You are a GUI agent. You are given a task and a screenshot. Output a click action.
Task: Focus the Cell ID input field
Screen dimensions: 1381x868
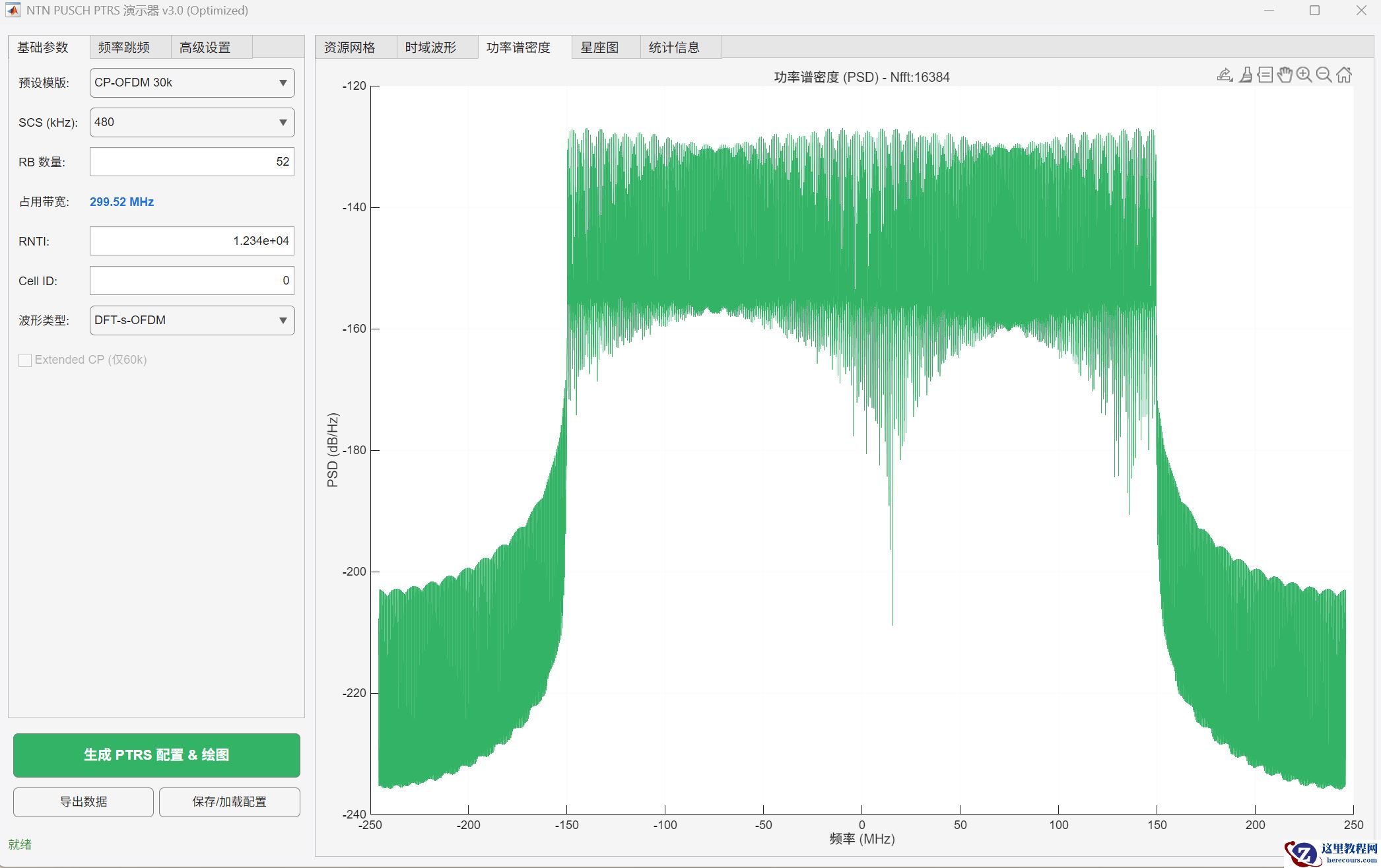point(192,281)
